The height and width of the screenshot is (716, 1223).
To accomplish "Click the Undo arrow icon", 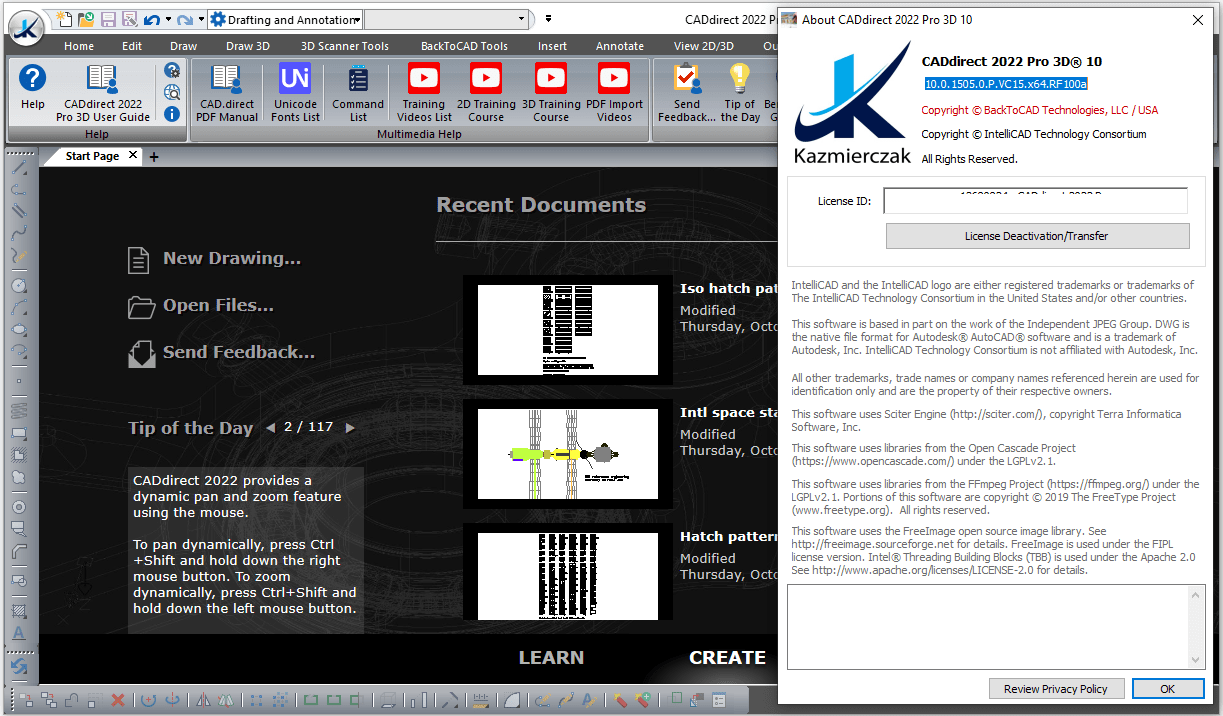I will pyautogui.click(x=151, y=19).
